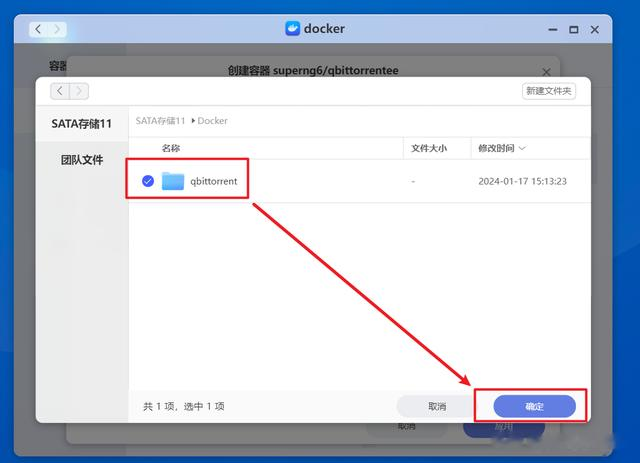
Task: Close the docker window
Action: pos(594,29)
